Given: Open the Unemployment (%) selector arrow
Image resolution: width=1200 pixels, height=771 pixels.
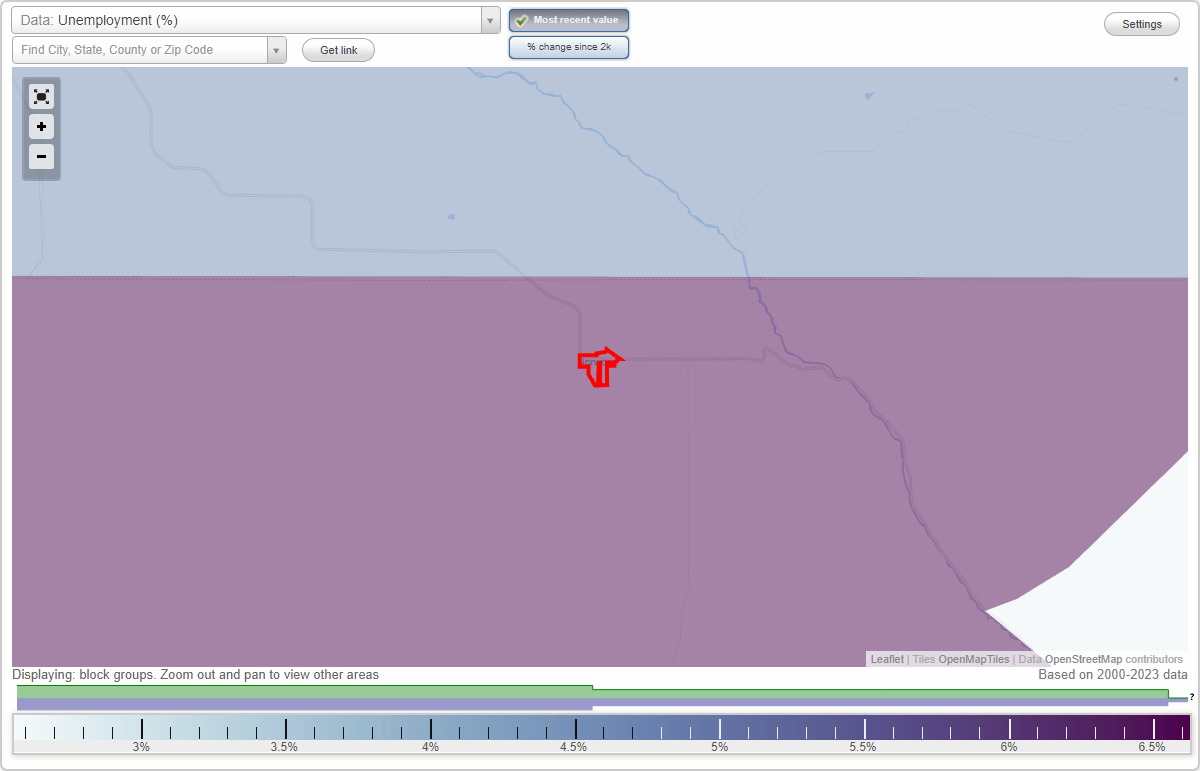Looking at the screenshot, I should click(x=489, y=19).
